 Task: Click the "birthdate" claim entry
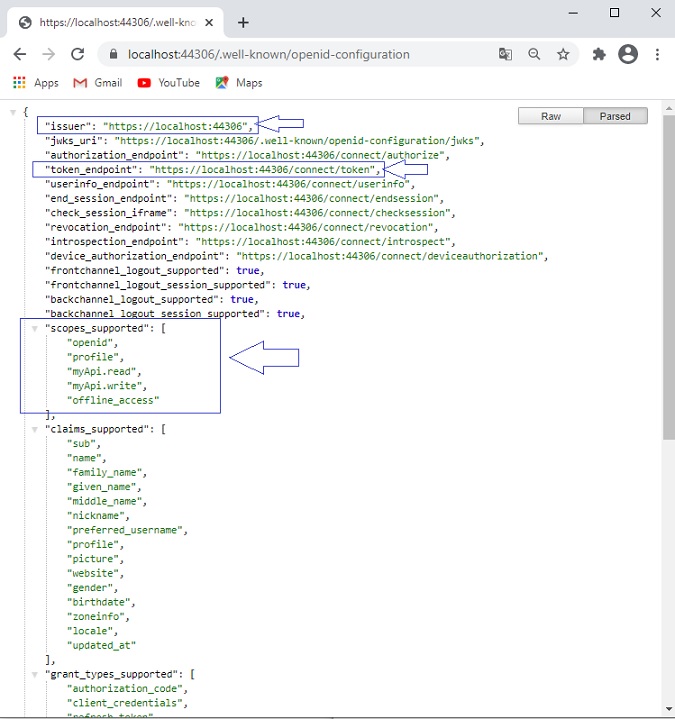(x=99, y=602)
